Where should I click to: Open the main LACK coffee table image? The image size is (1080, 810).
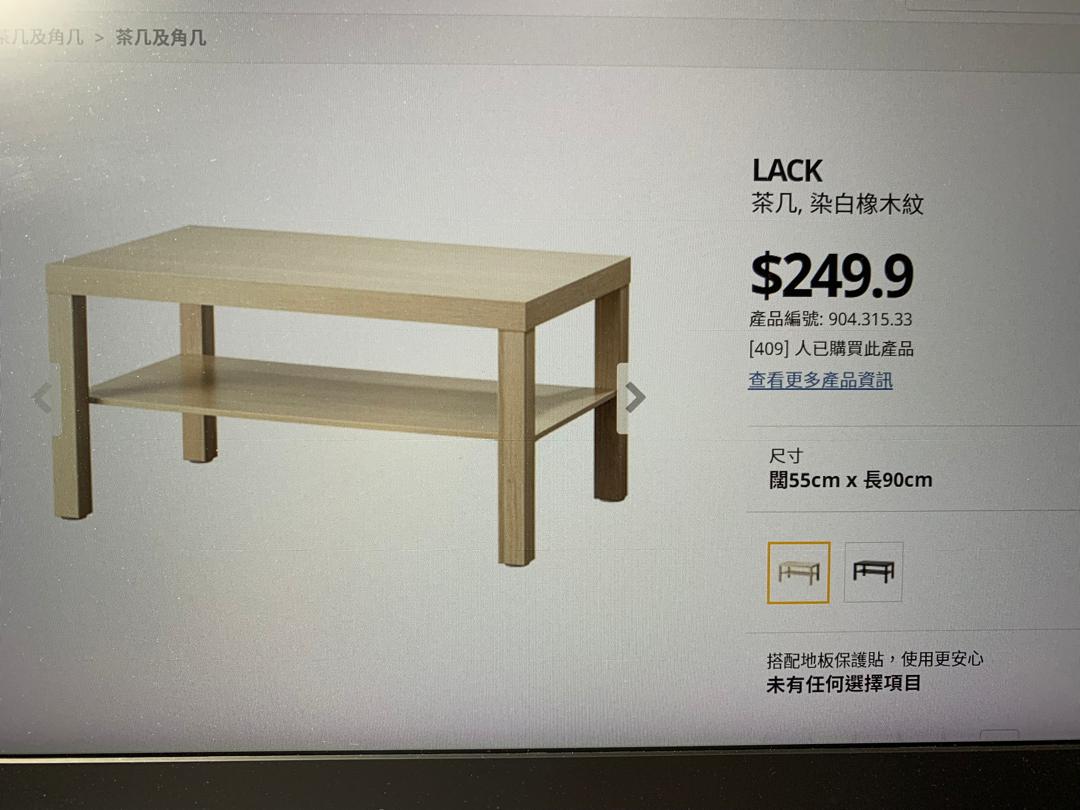(x=339, y=396)
